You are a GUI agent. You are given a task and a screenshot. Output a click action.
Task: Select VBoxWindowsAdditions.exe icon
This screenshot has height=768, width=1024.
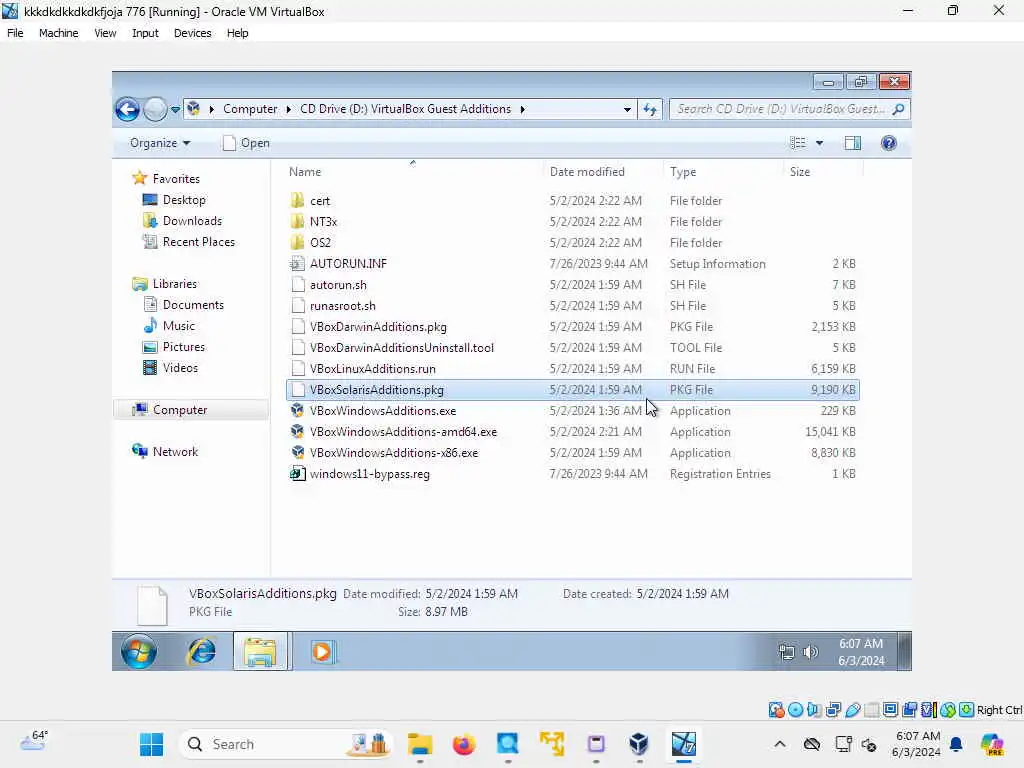[x=297, y=410]
